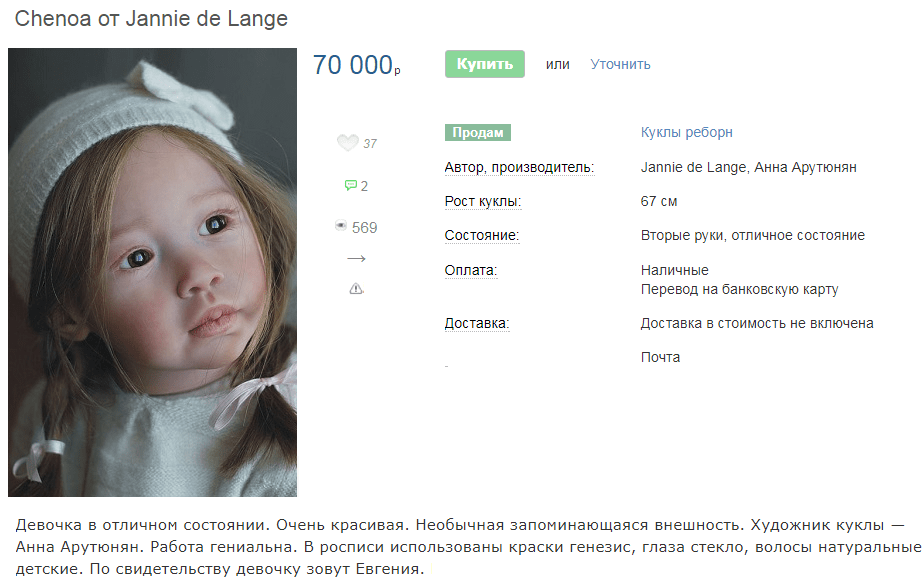Click the share arrow icon
The height and width of the screenshot is (583, 924).
[x=357, y=259]
